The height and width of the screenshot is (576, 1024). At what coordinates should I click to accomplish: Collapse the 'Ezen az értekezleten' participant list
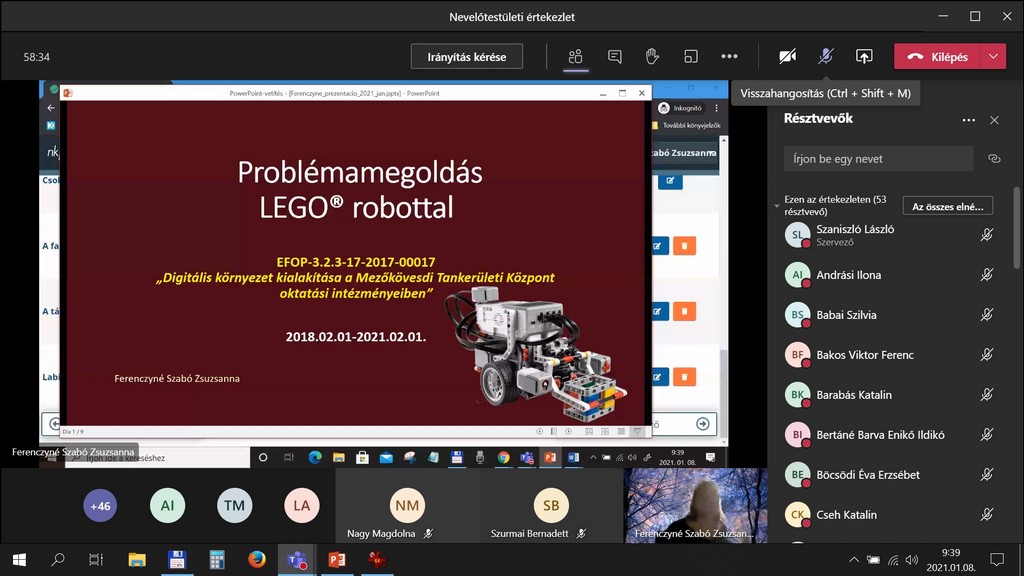click(776, 206)
